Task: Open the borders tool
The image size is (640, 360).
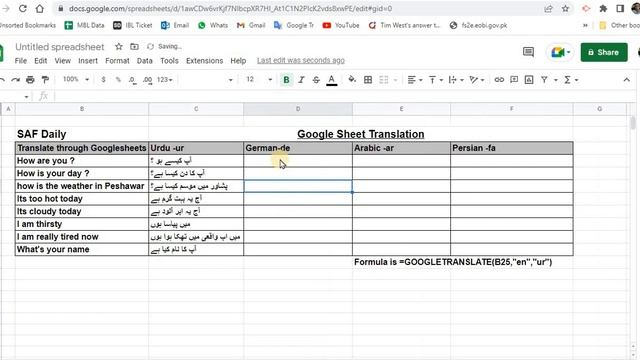Action: click(x=368, y=80)
